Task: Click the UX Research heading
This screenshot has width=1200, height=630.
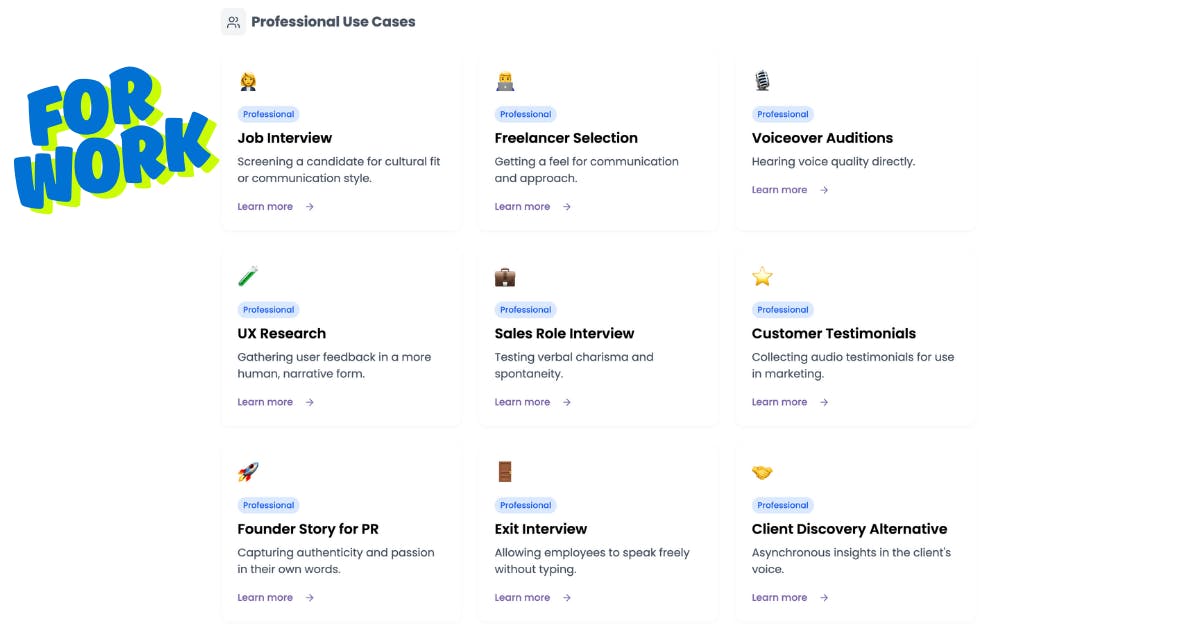Action: [x=281, y=334]
